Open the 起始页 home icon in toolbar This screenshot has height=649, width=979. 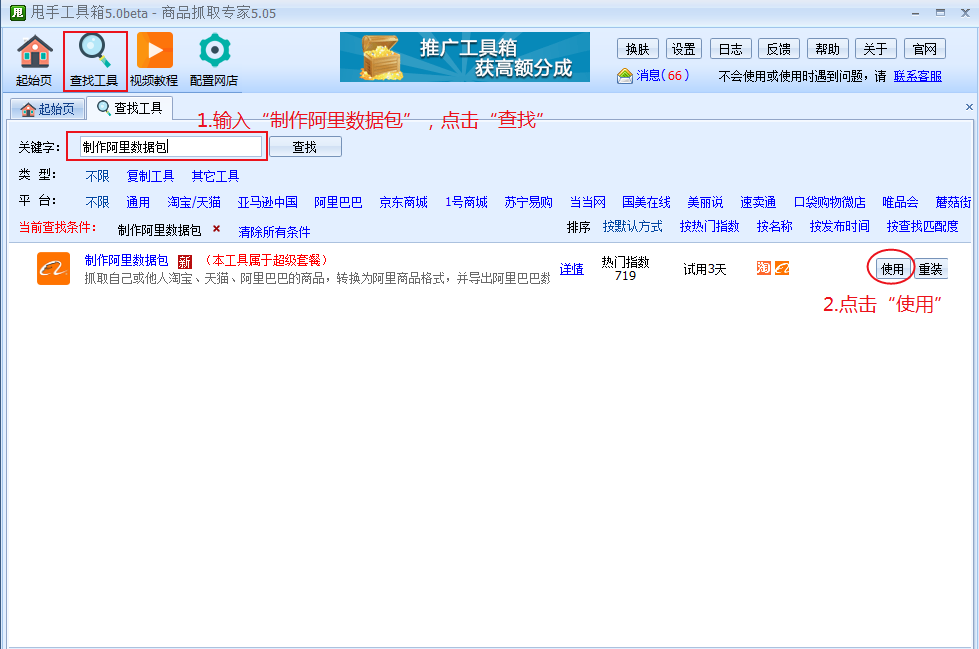pos(34,61)
